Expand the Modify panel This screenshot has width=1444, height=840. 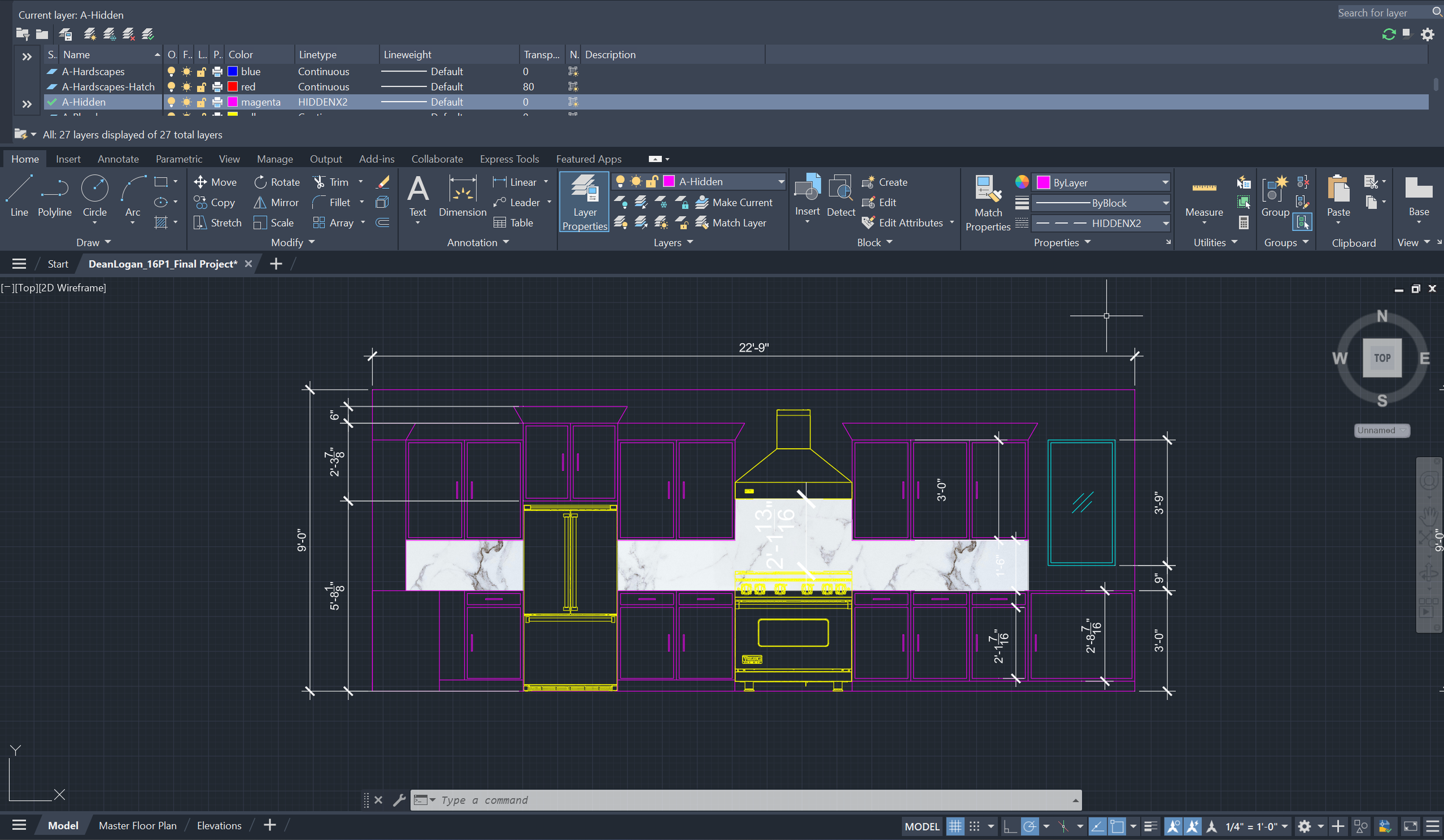coord(293,242)
